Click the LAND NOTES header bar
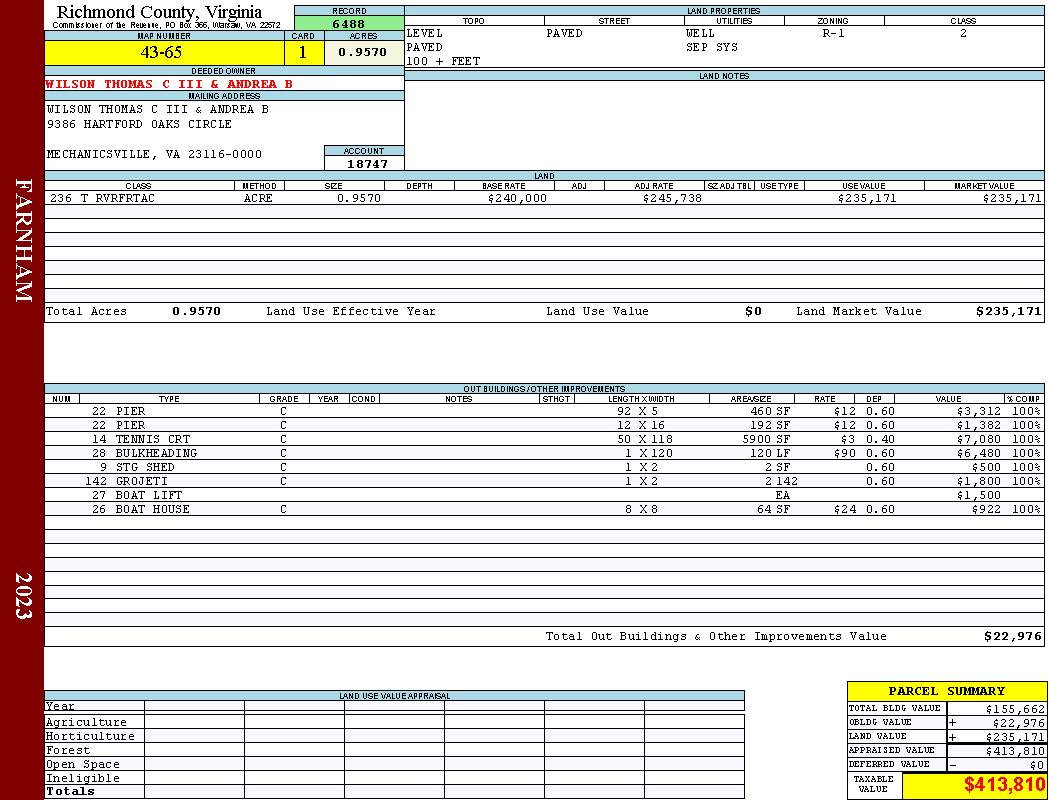This screenshot has width=1050, height=800. tap(724, 76)
